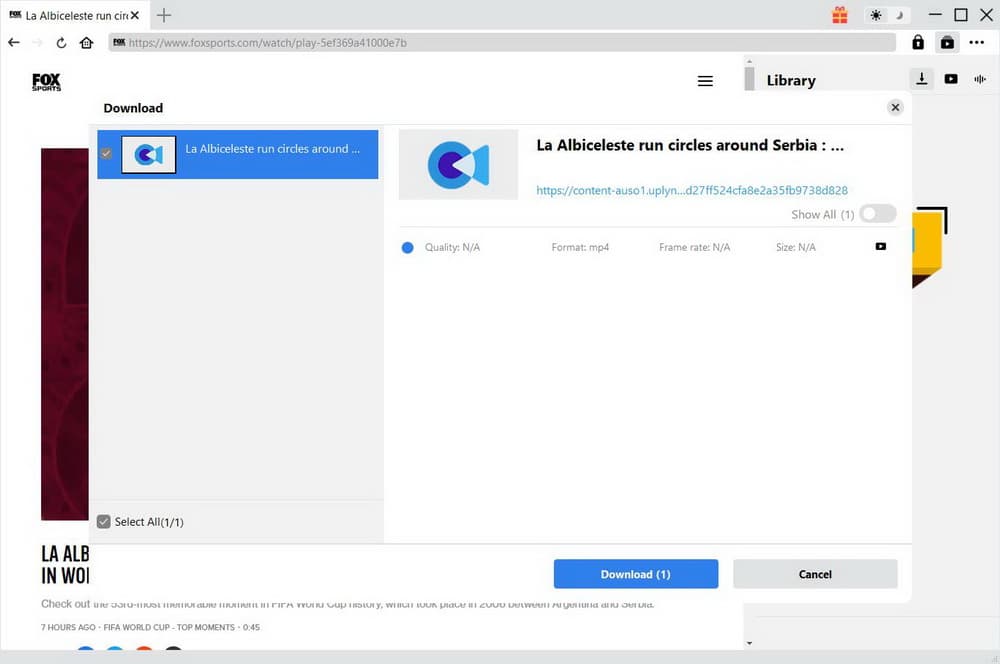This screenshot has height=664, width=1000.
Task: Show downloads in Library panel
Action: coord(921,79)
